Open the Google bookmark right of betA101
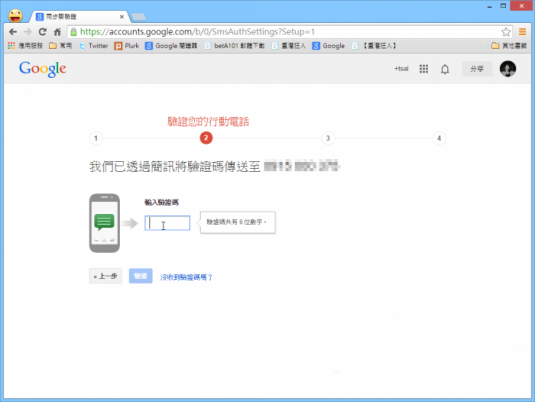 click(329, 45)
